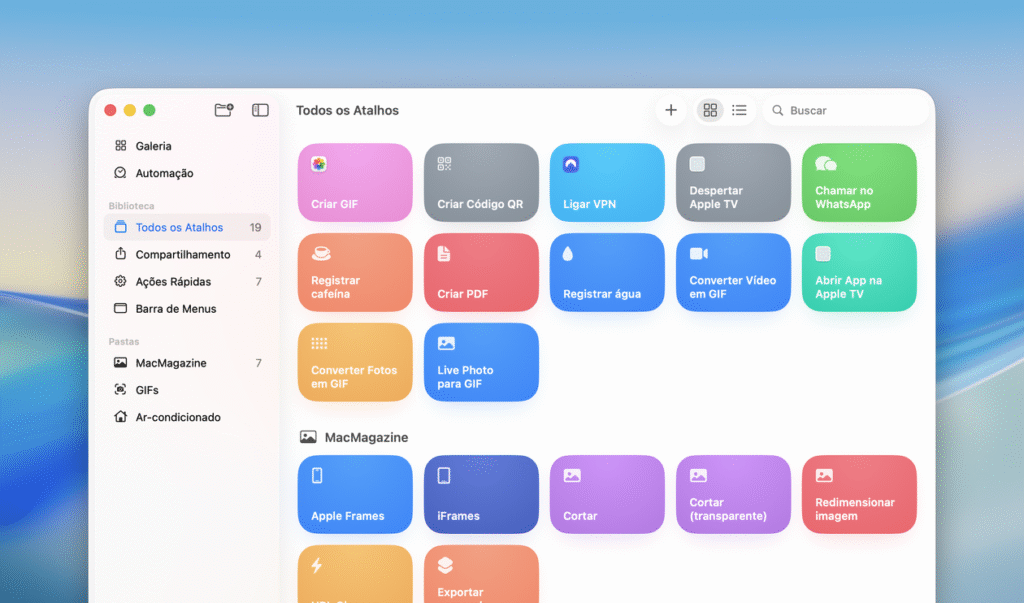The width and height of the screenshot is (1024, 603).
Task: Open the Barra de Menus section
Action: tap(175, 309)
